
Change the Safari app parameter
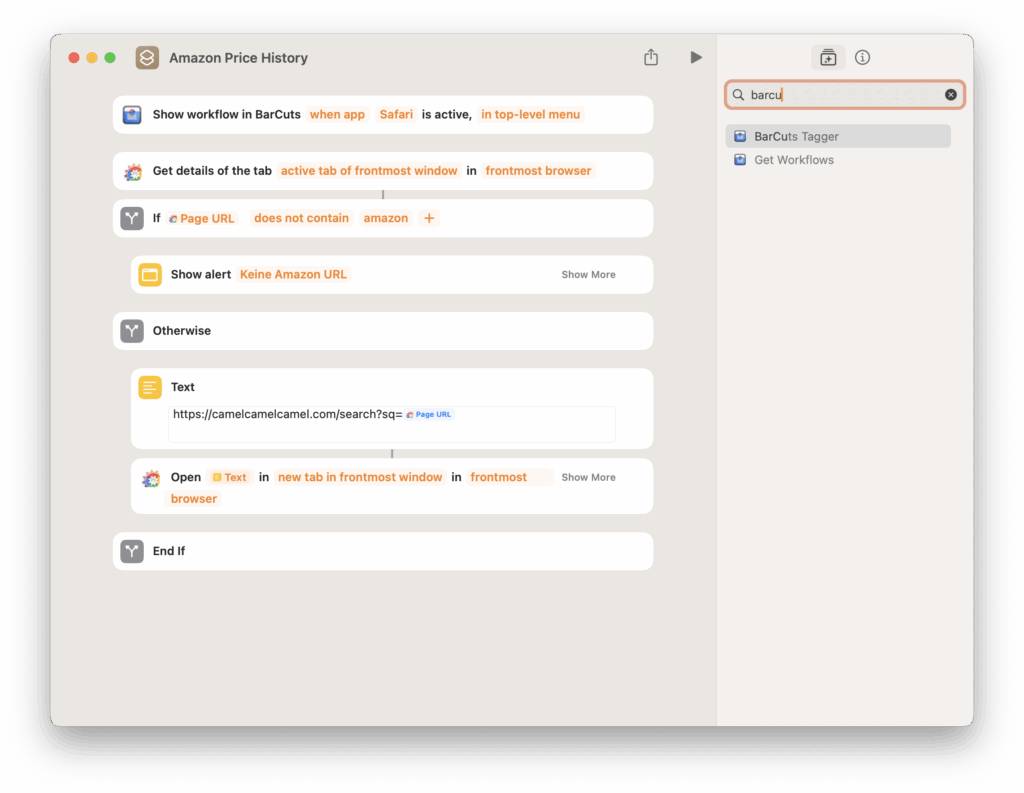click(x=396, y=114)
